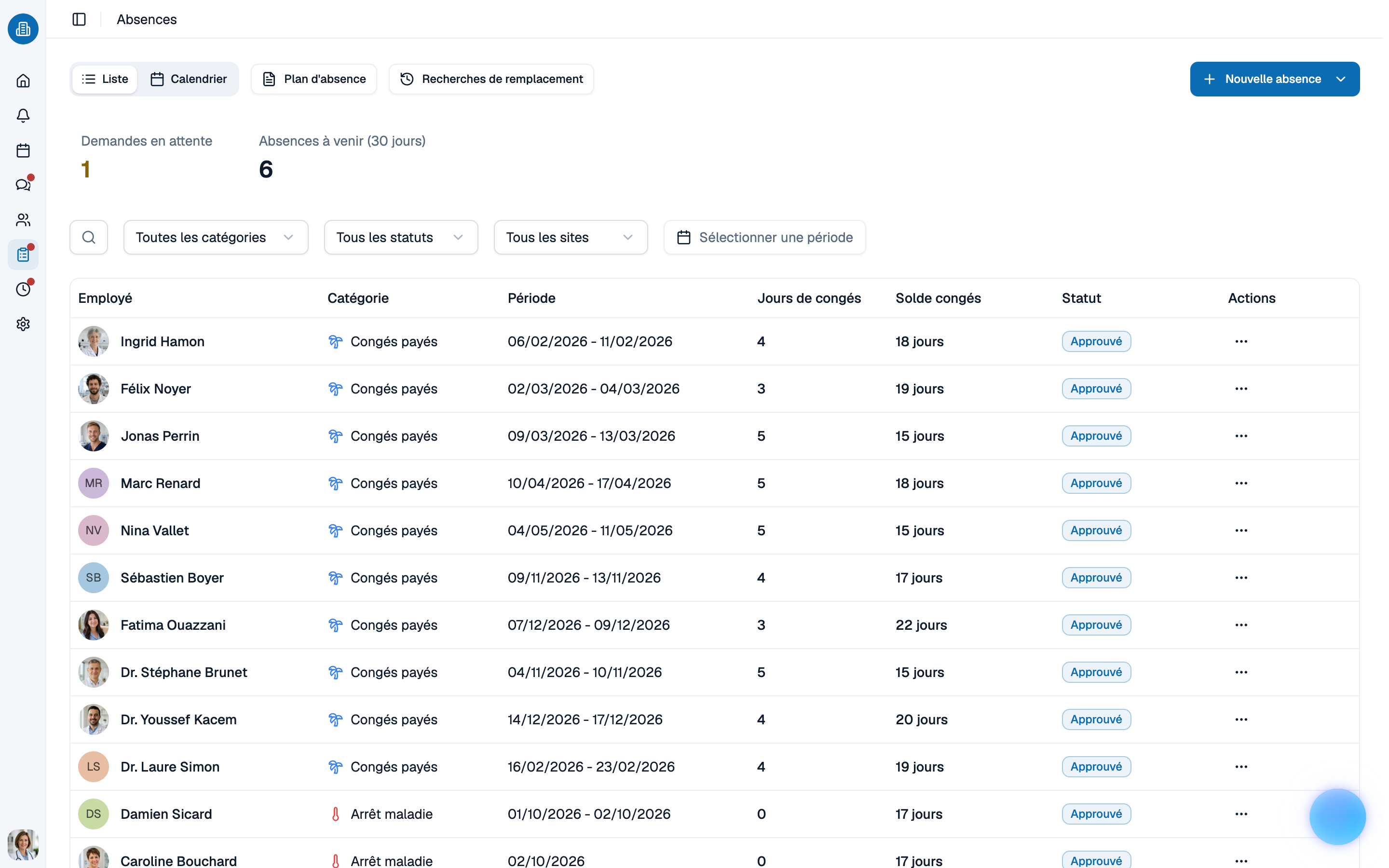
Task: Click the blue floating assistant bubble
Action: (1337, 816)
